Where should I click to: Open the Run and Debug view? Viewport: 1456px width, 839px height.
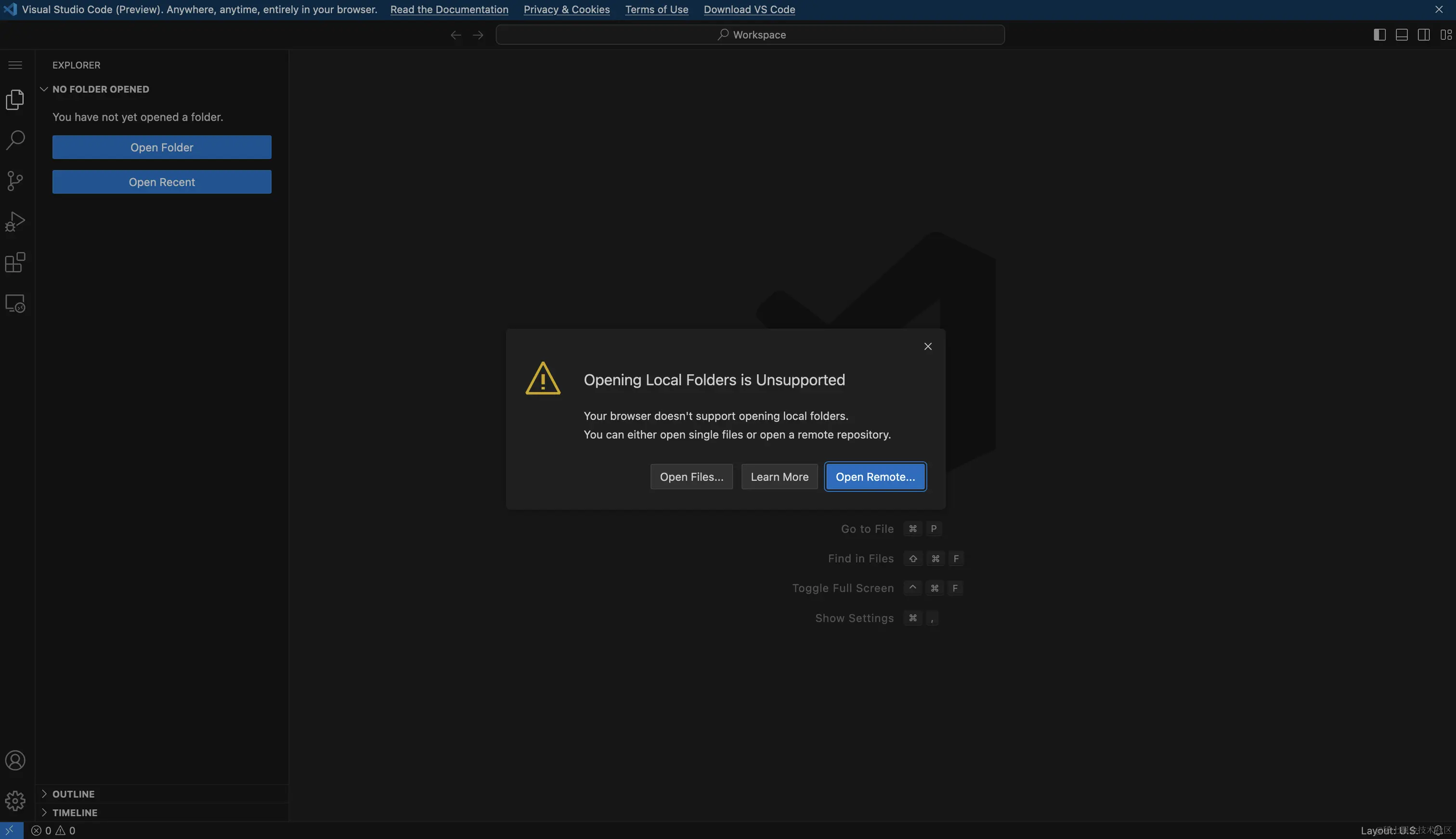(15, 221)
